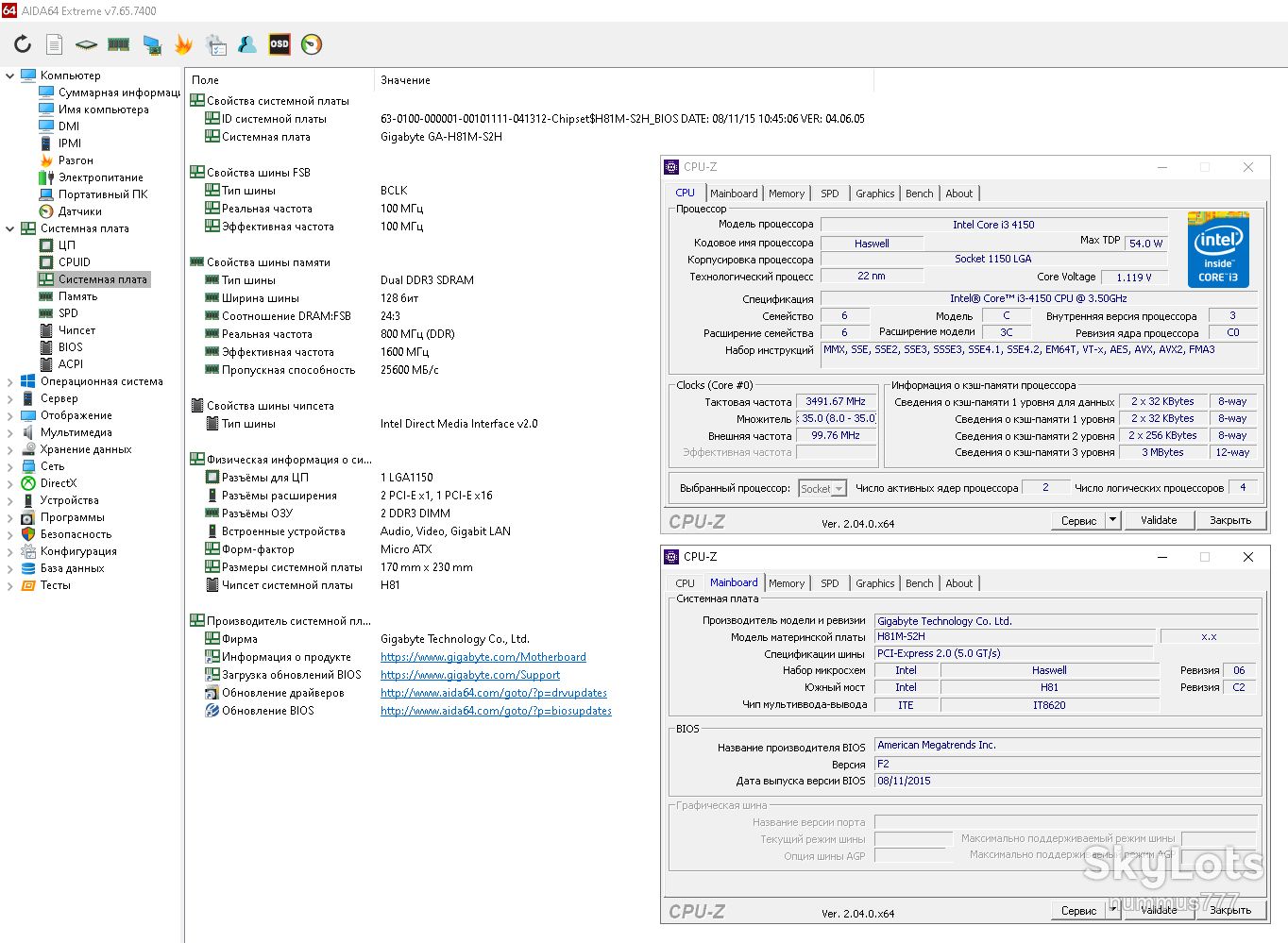
Task: Select the Чипсет tree item
Action: coord(76,330)
